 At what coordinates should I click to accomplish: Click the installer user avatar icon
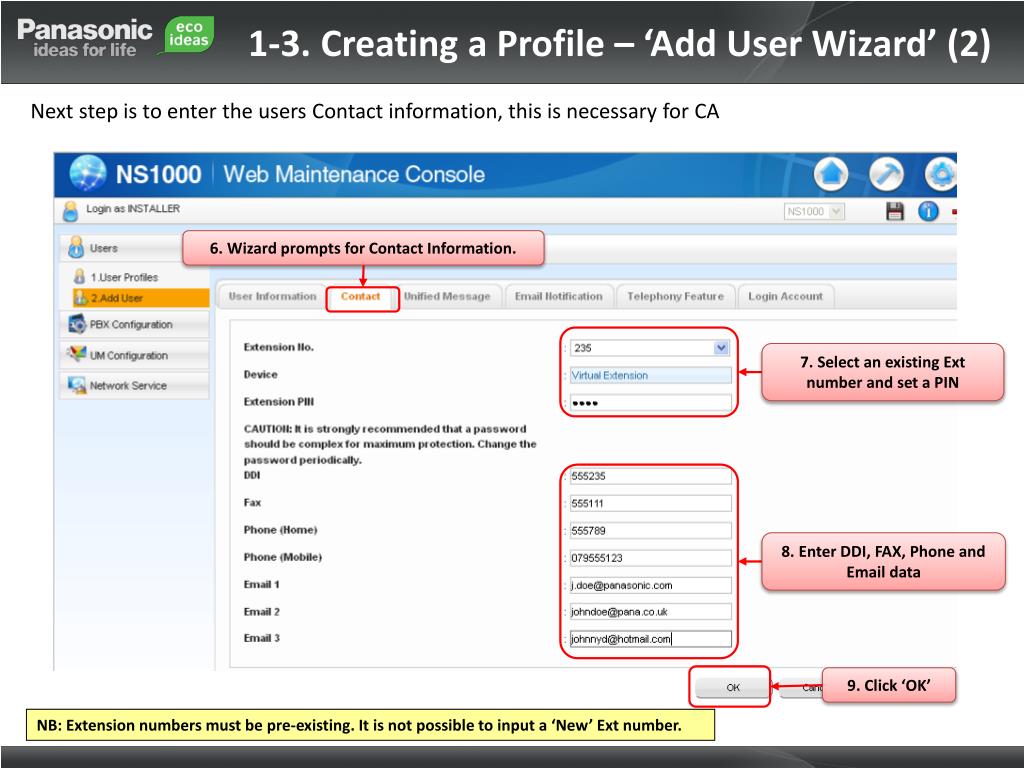pyautogui.click(x=71, y=210)
